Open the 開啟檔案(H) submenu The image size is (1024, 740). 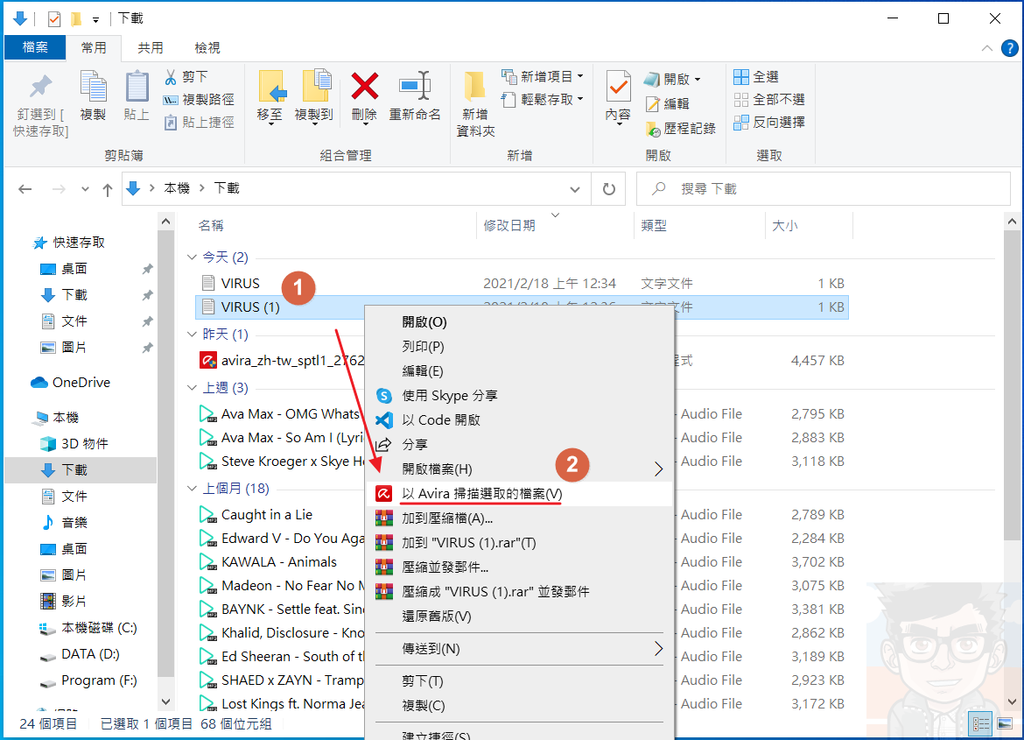[x=519, y=469]
